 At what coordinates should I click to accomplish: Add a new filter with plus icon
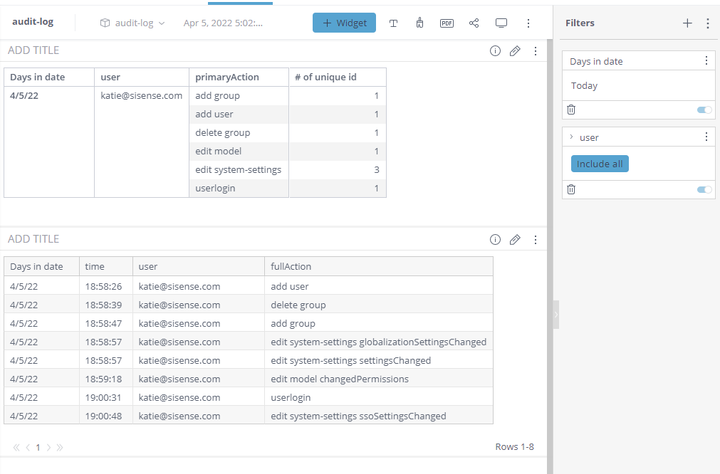tap(687, 23)
